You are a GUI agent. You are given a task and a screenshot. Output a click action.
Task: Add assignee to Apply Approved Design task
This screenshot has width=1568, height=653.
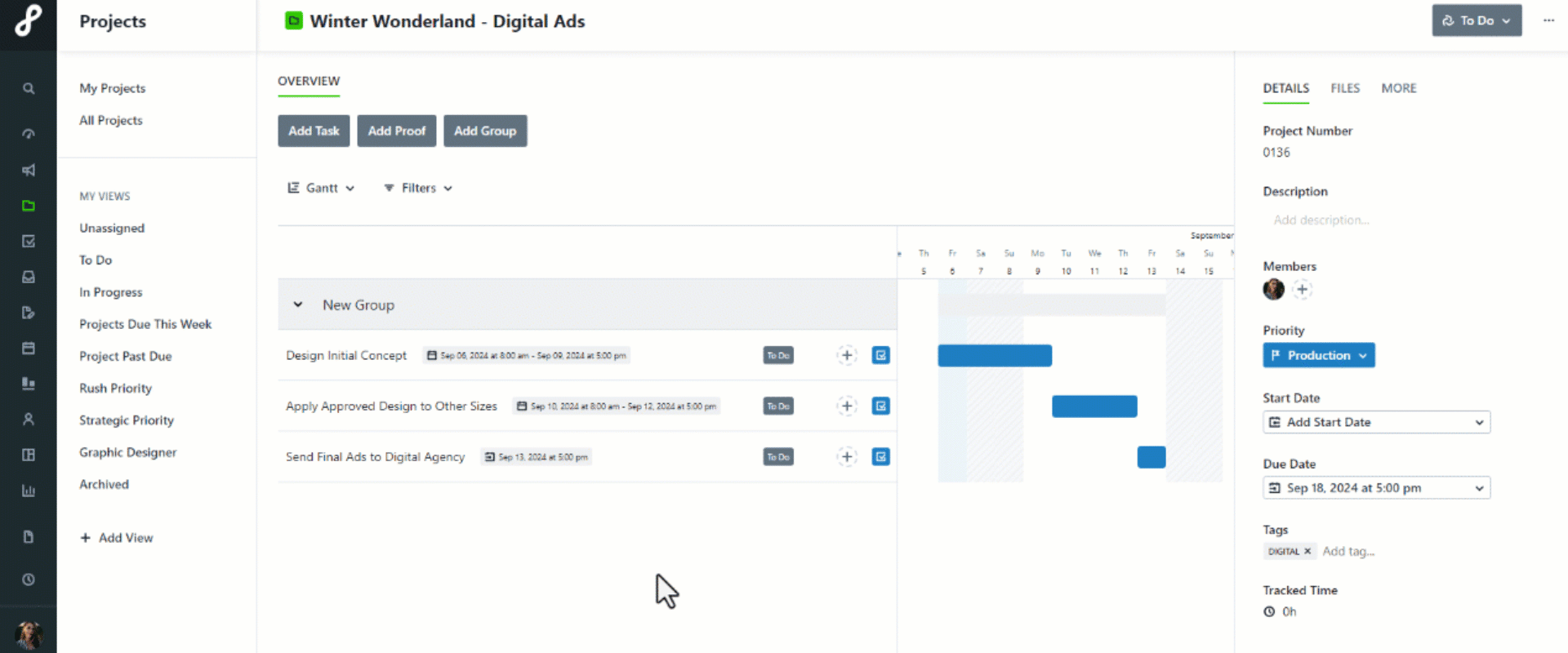click(x=847, y=406)
